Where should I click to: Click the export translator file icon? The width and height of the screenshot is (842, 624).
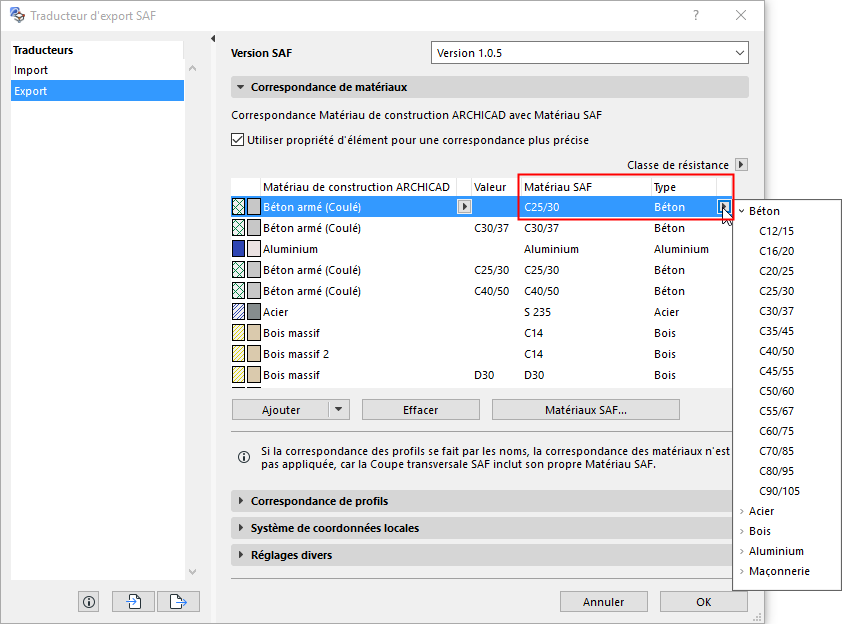[x=178, y=602]
